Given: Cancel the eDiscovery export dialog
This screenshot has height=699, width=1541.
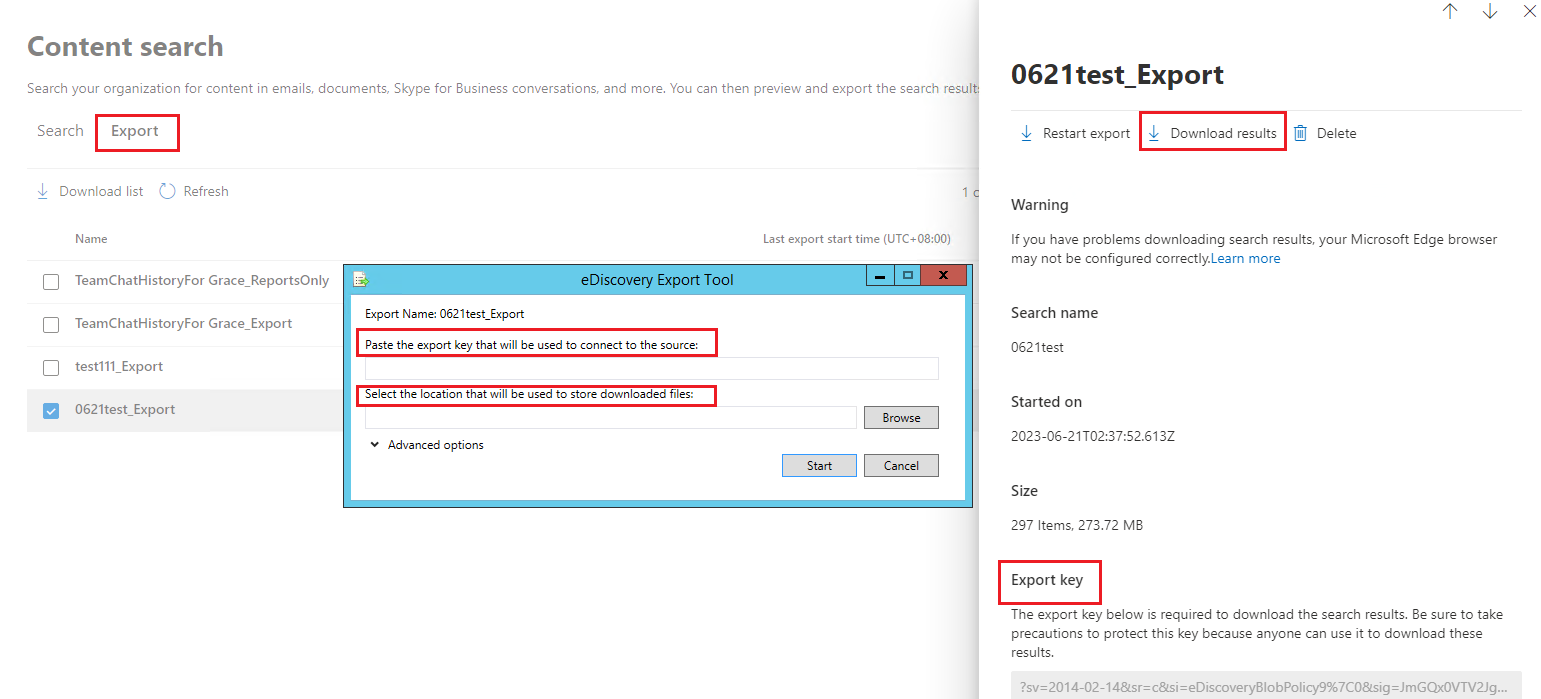Looking at the screenshot, I should [x=900, y=465].
